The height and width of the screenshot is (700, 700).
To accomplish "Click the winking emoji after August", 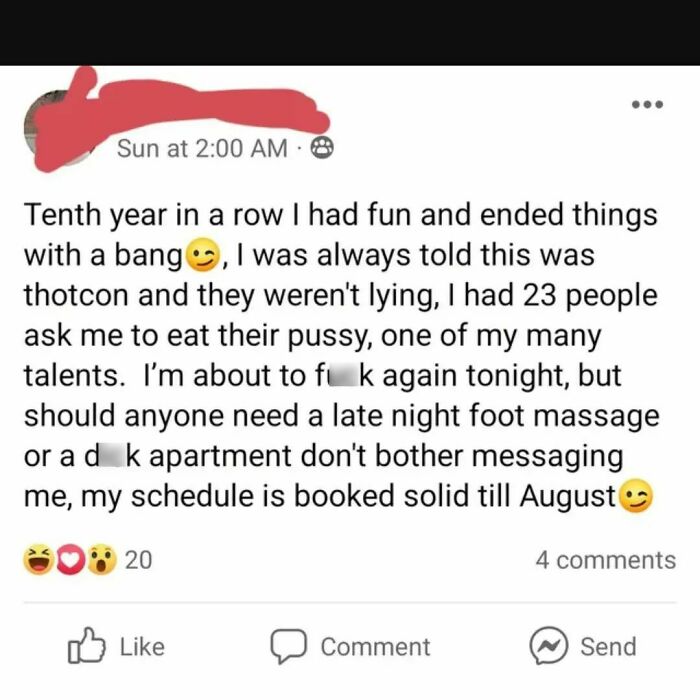I will tap(637, 496).
